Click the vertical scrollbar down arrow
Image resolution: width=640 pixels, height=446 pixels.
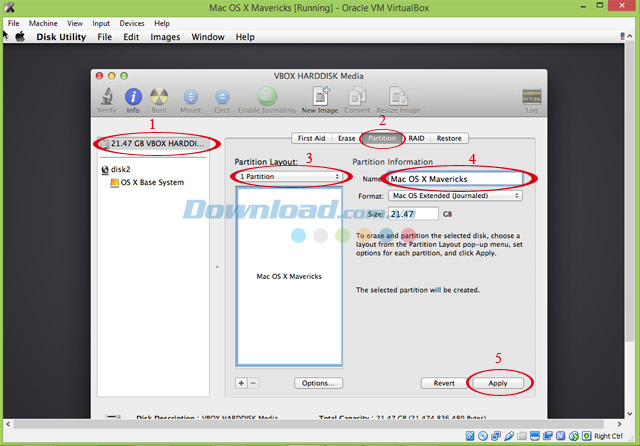[x=629, y=414]
